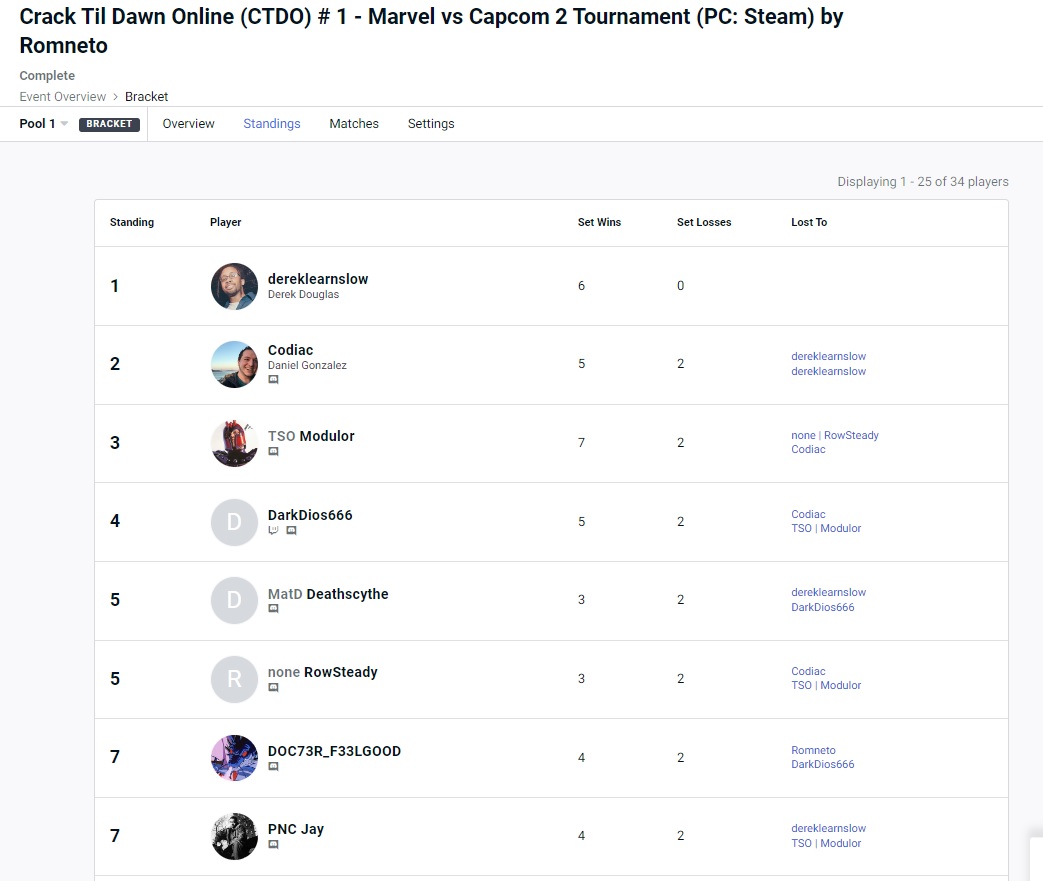This screenshot has height=881, width=1043.
Task: Click DarkDios666 link in Deathscythe's row
Action: click(x=822, y=607)
